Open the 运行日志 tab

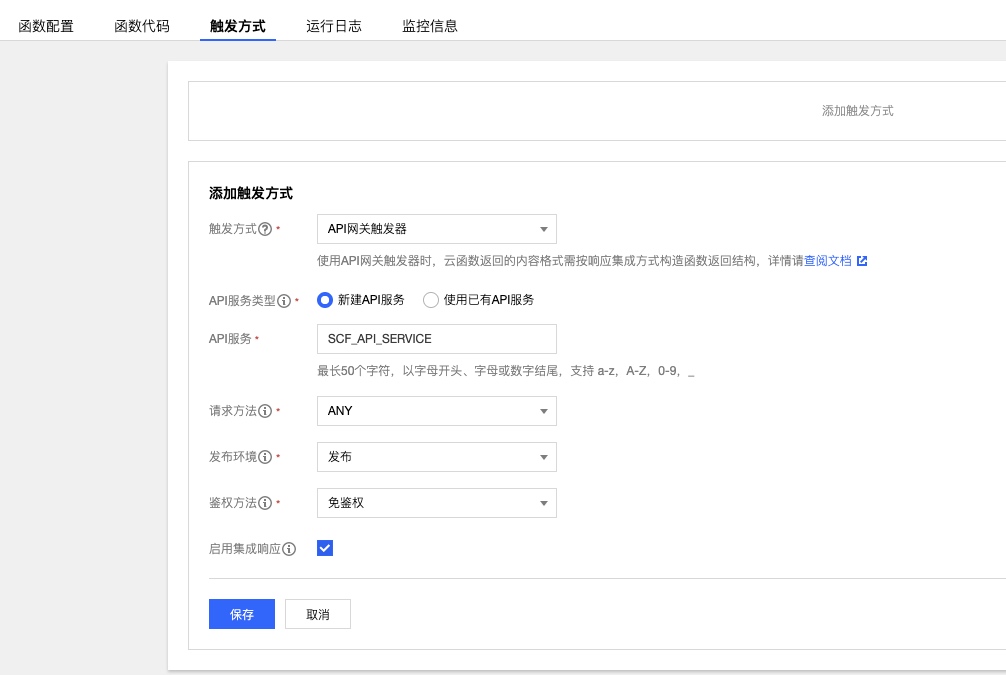point(334,26)
